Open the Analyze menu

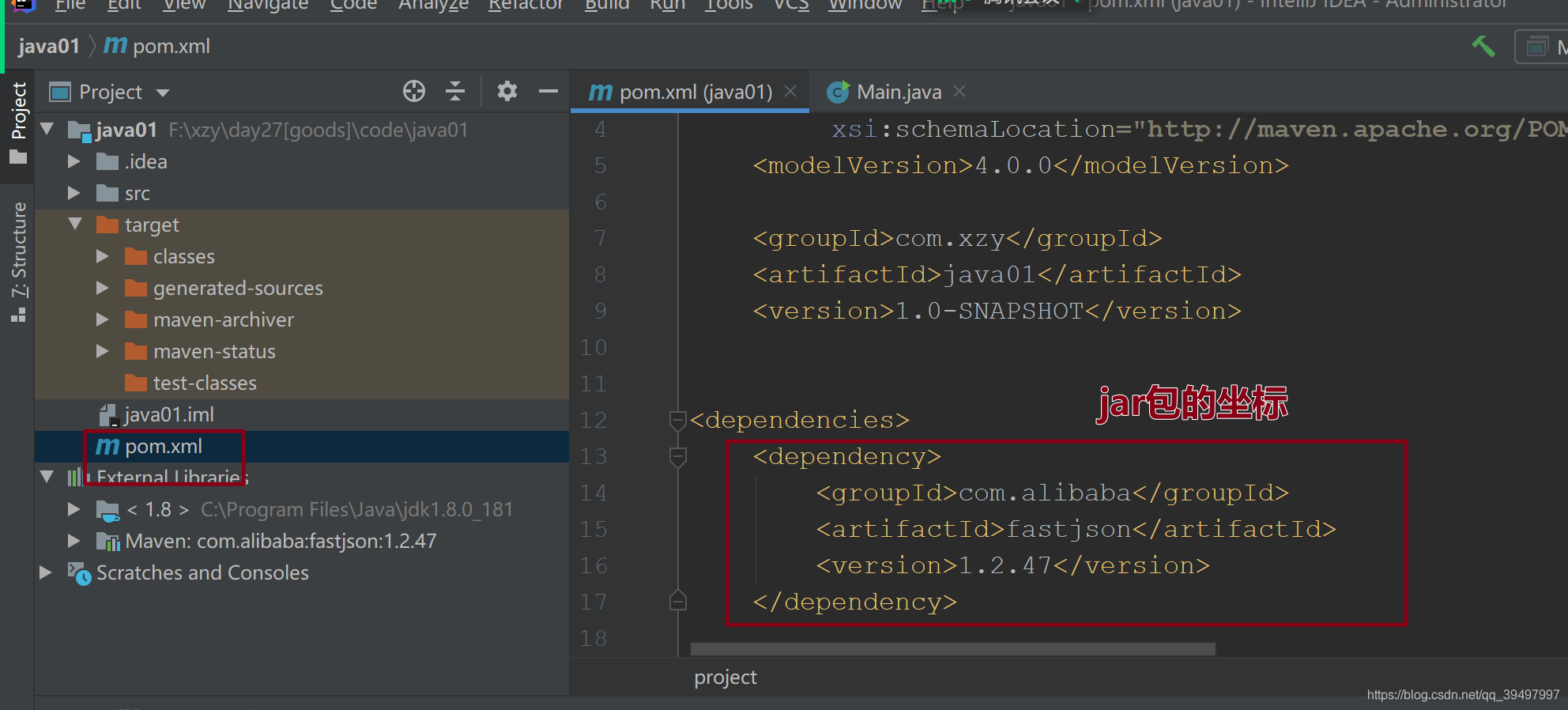point(433,5)
